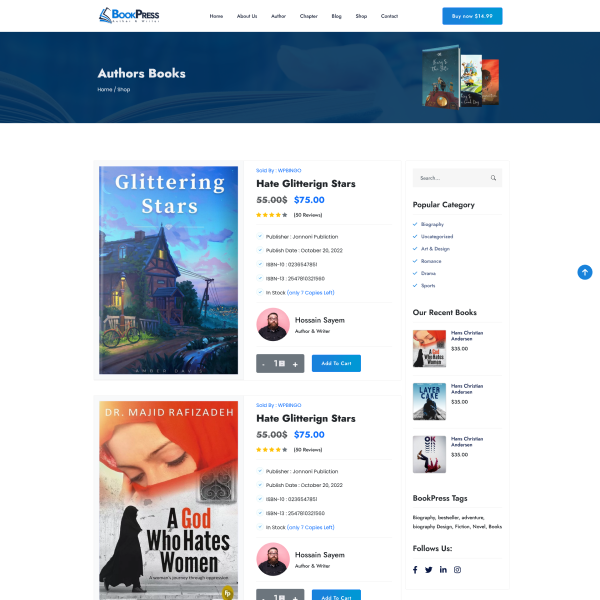Open first Hate Glitterign Stars title
The width and height of the screenshot is (600, 600).
(306, 184)
